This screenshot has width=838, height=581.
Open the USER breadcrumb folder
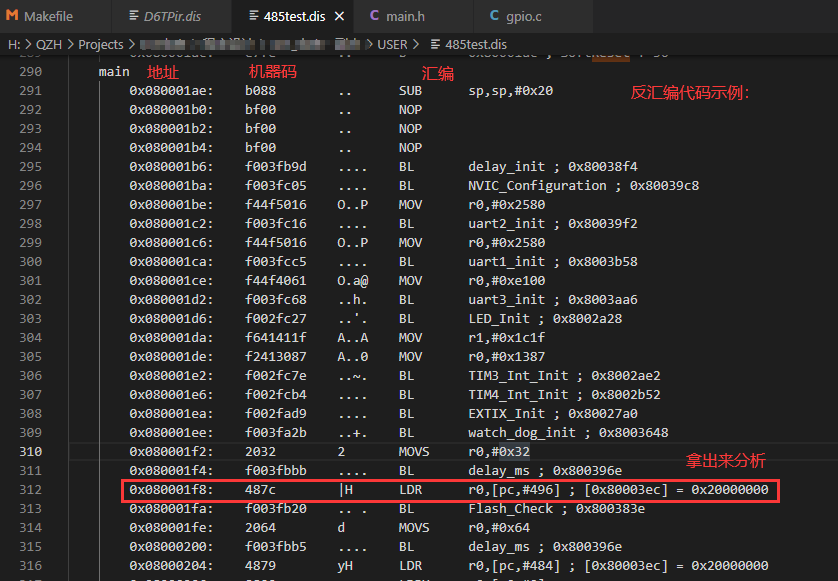392,44
